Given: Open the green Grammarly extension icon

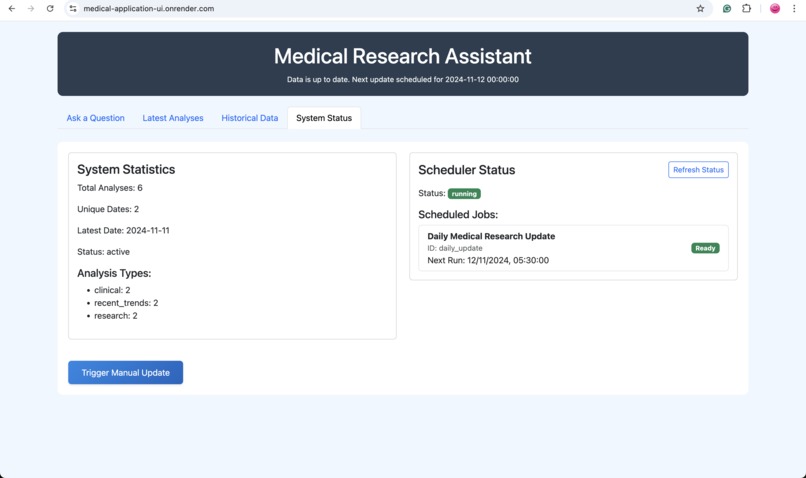Looking at the screenshot, I should pos(727,9).
